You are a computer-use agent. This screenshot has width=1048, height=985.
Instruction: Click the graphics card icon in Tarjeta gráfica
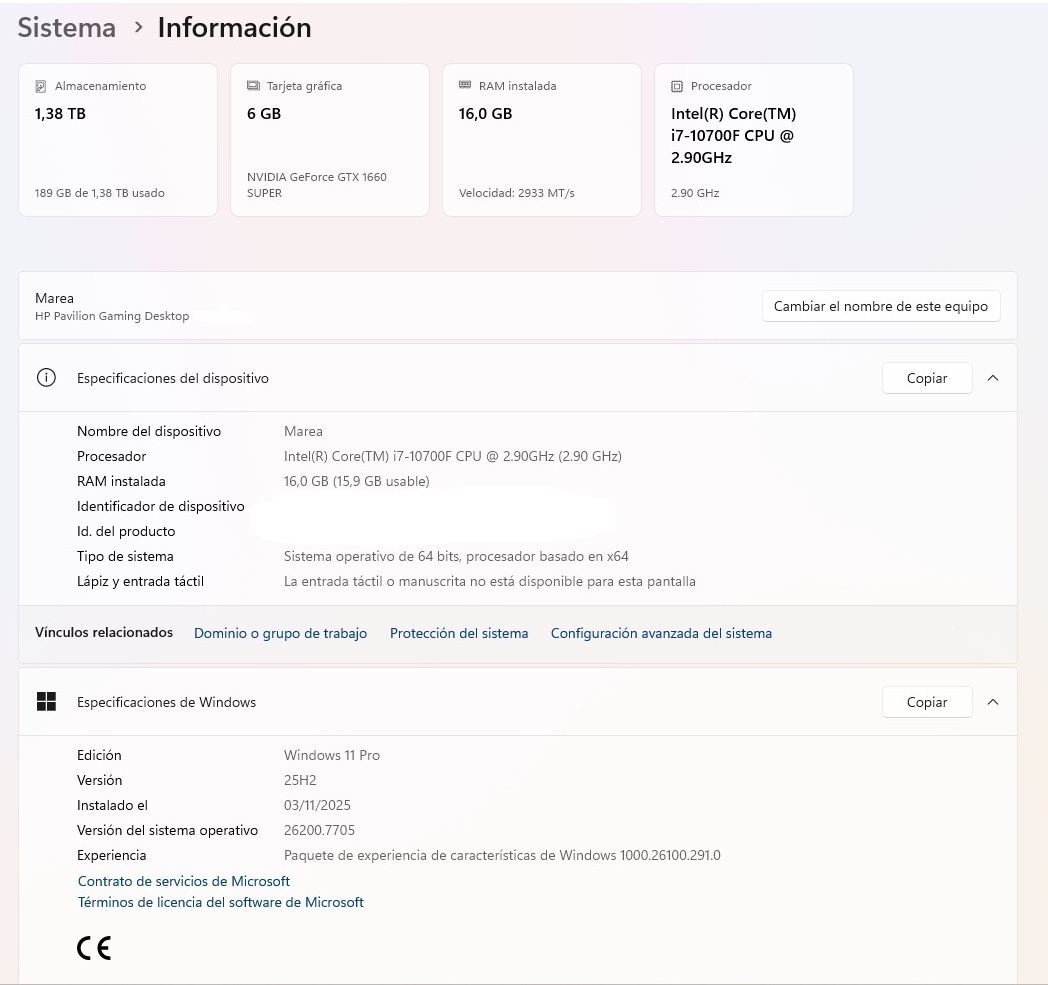click(x=253, y=86)
